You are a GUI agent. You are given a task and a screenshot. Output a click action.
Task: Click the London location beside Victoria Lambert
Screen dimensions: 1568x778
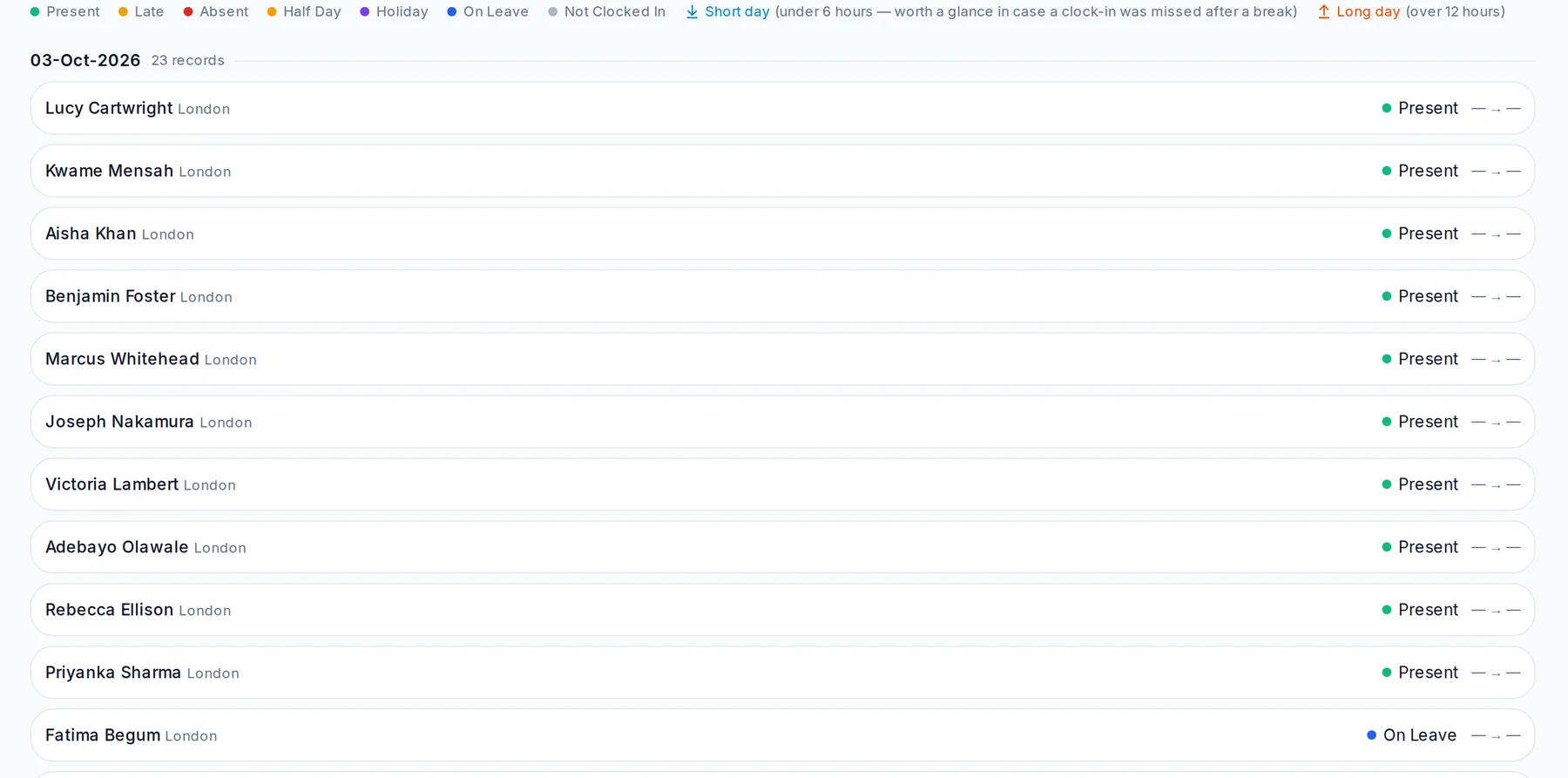[x=210, y=485]
